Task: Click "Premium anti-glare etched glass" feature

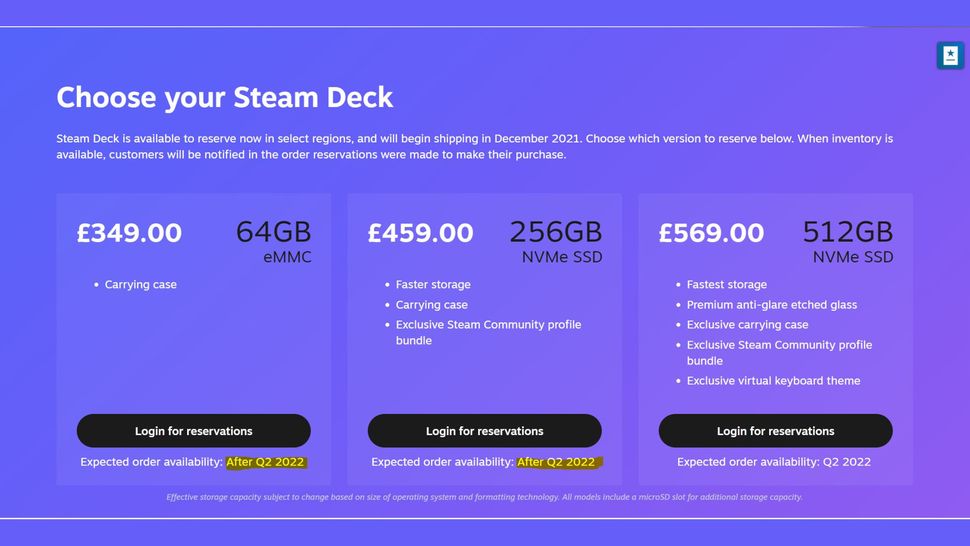Action: (x=772, y=305)
